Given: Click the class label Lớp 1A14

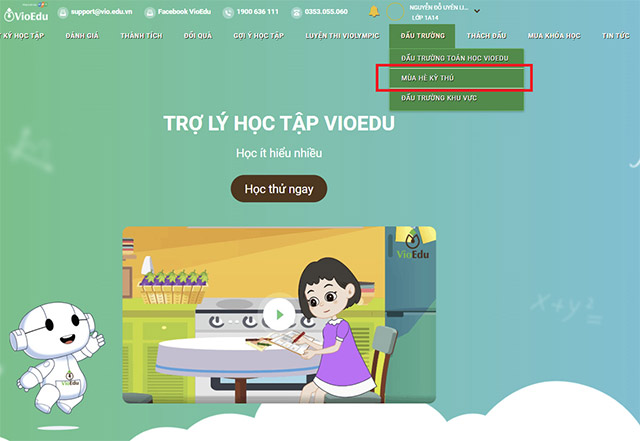Looking at the screenshot, I should pyautogui.click(x=425, y=18).
